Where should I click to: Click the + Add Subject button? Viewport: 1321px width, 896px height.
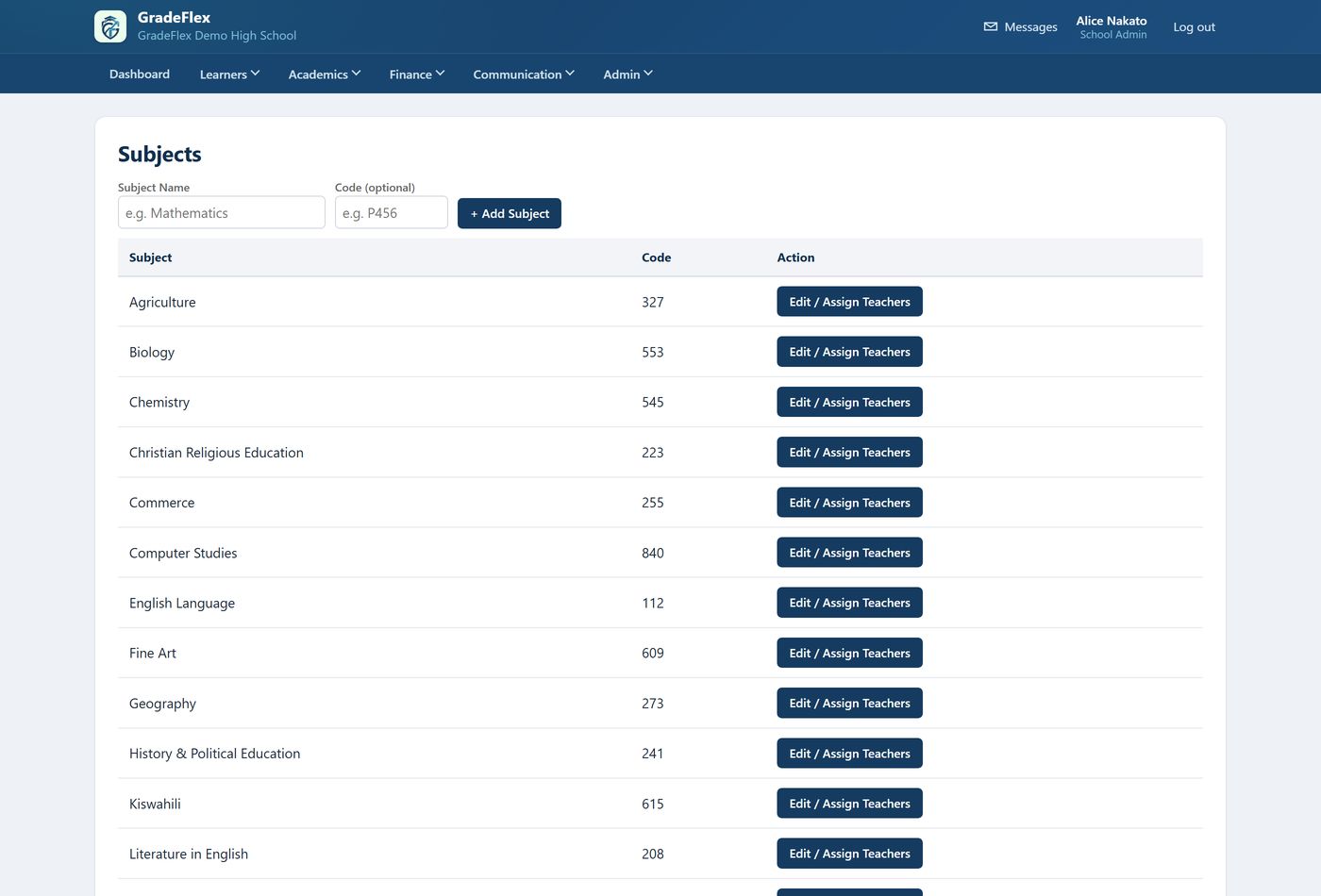tap(510, 213)
